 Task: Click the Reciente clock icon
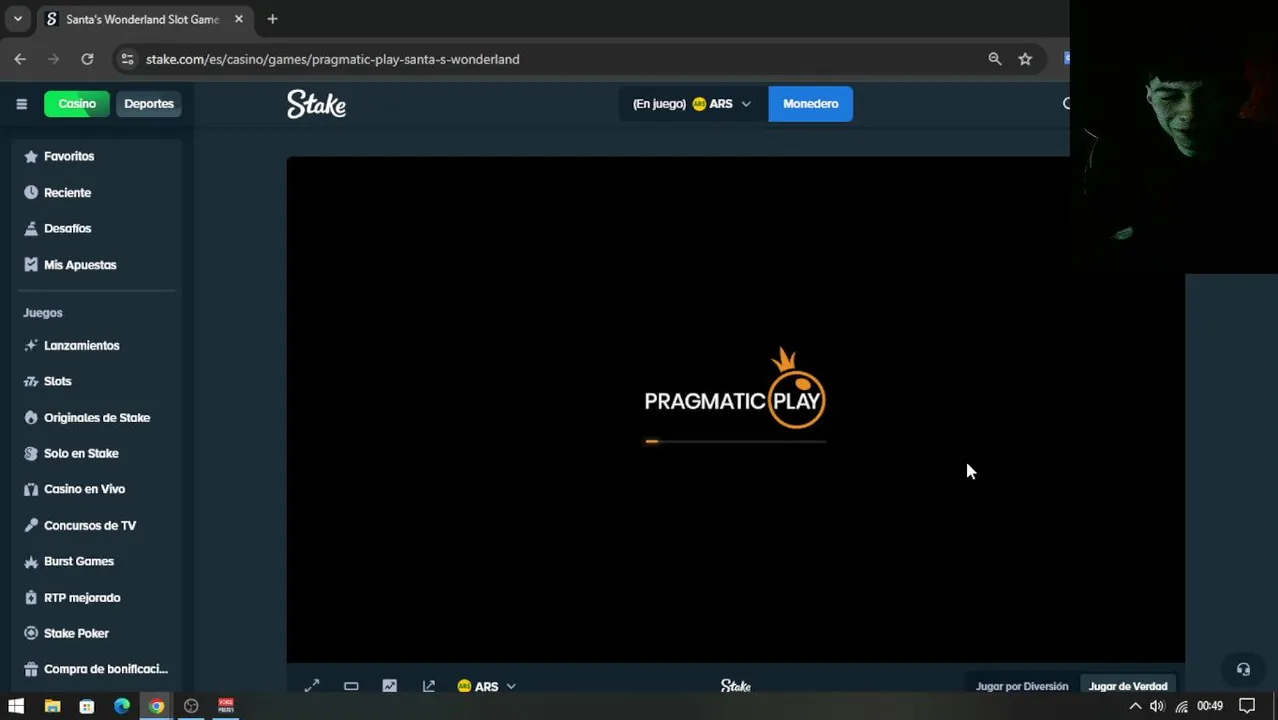(x=31, y=192)
